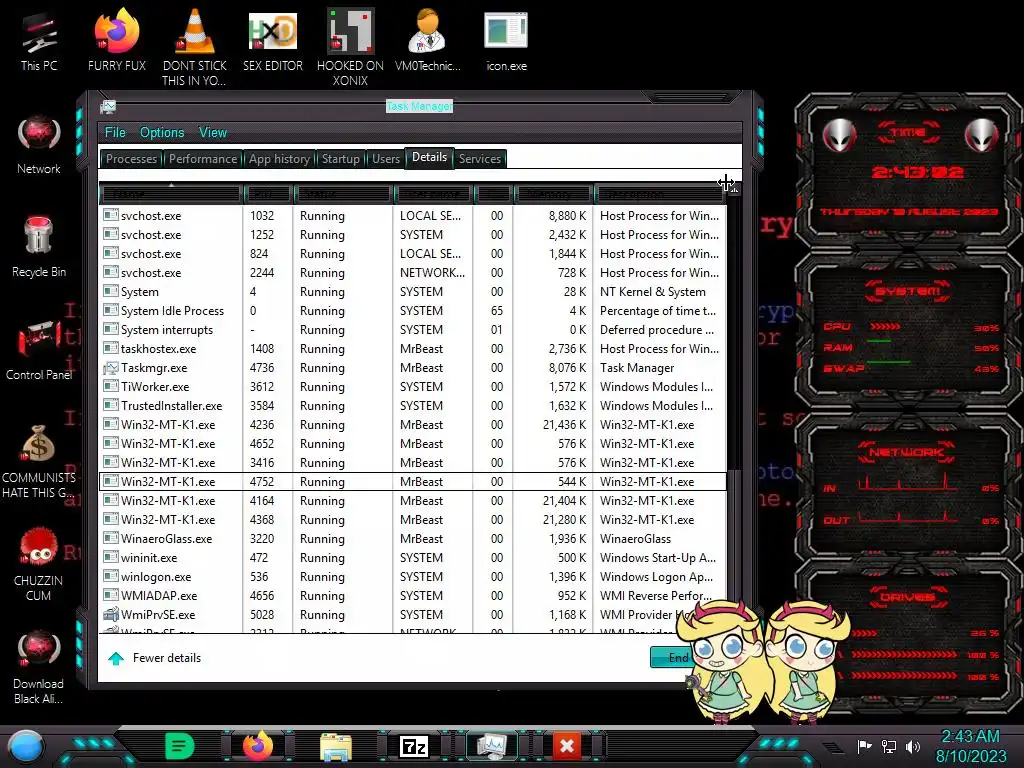Viewport: 1024px width, 768px height.
Task: Open the taskbar clock showing 2:43 AM
Action: pyautogui.click(x=970, y=746)
